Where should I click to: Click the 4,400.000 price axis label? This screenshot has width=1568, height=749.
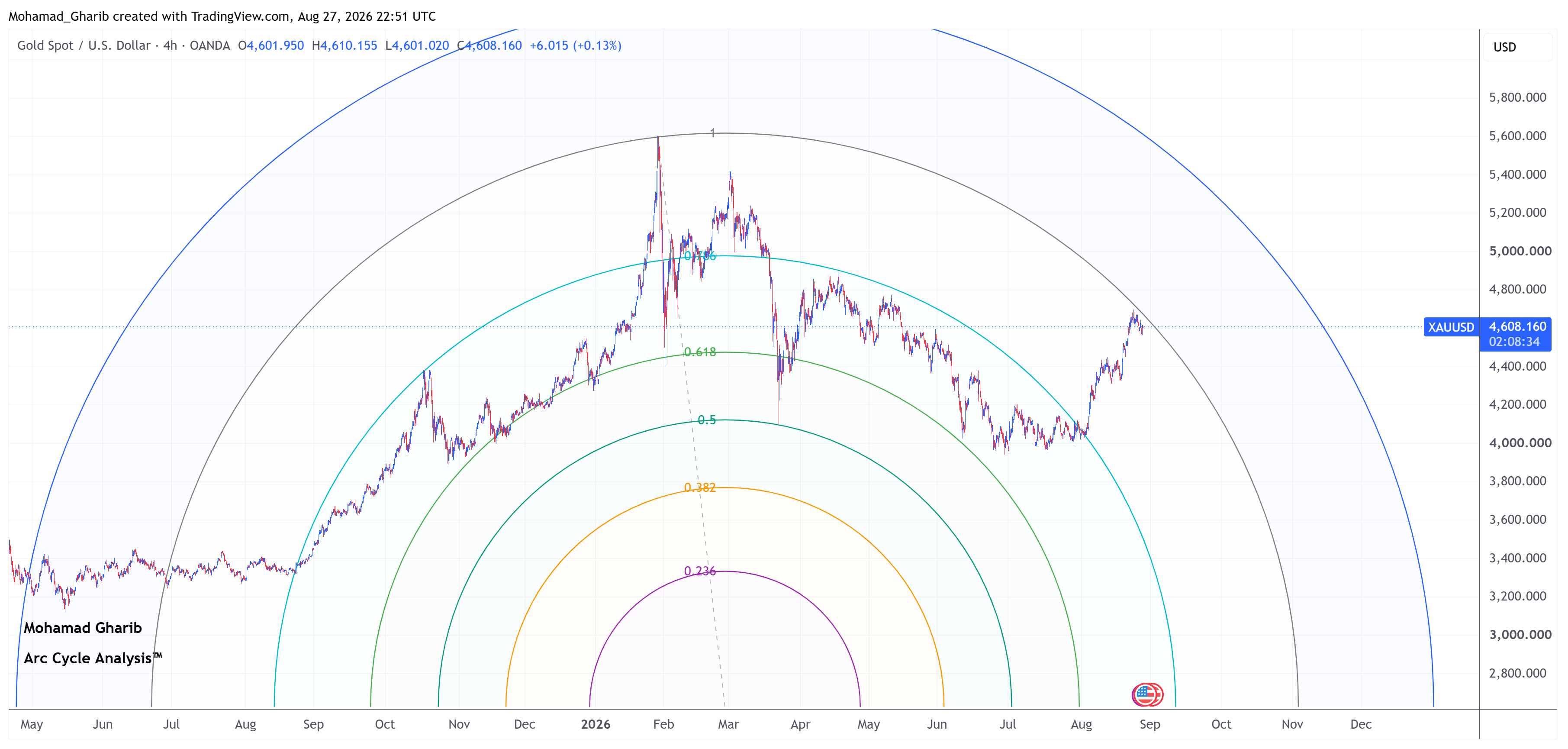click(1517, 366)
